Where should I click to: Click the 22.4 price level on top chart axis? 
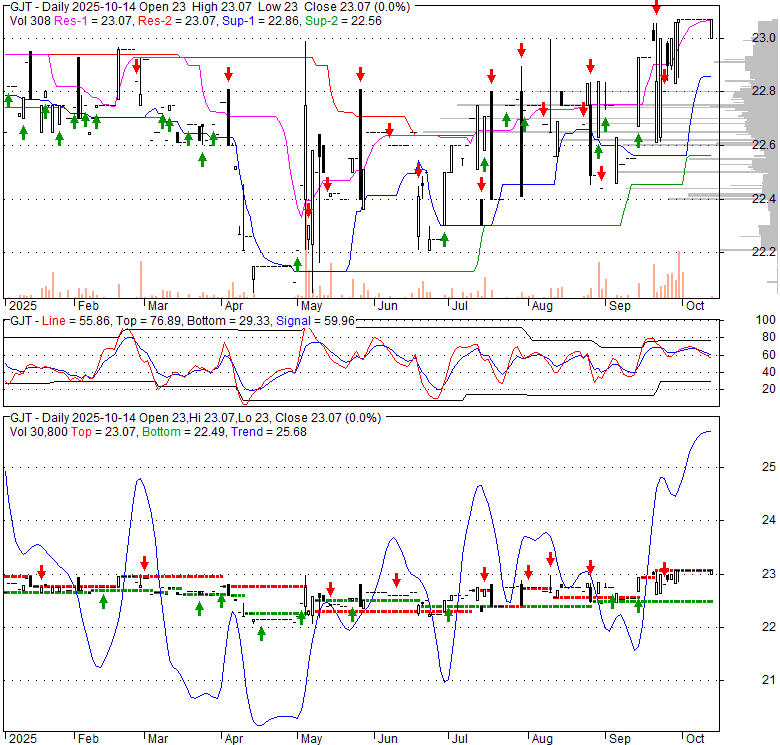click(763, 199)
